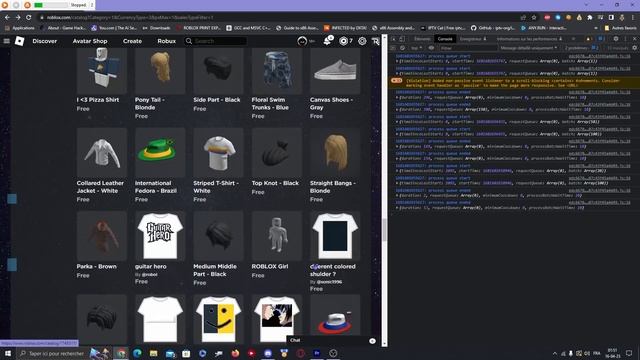Open the Applications bookmark
The height and width of the screenshot is (360, 640).
[20, 28]
